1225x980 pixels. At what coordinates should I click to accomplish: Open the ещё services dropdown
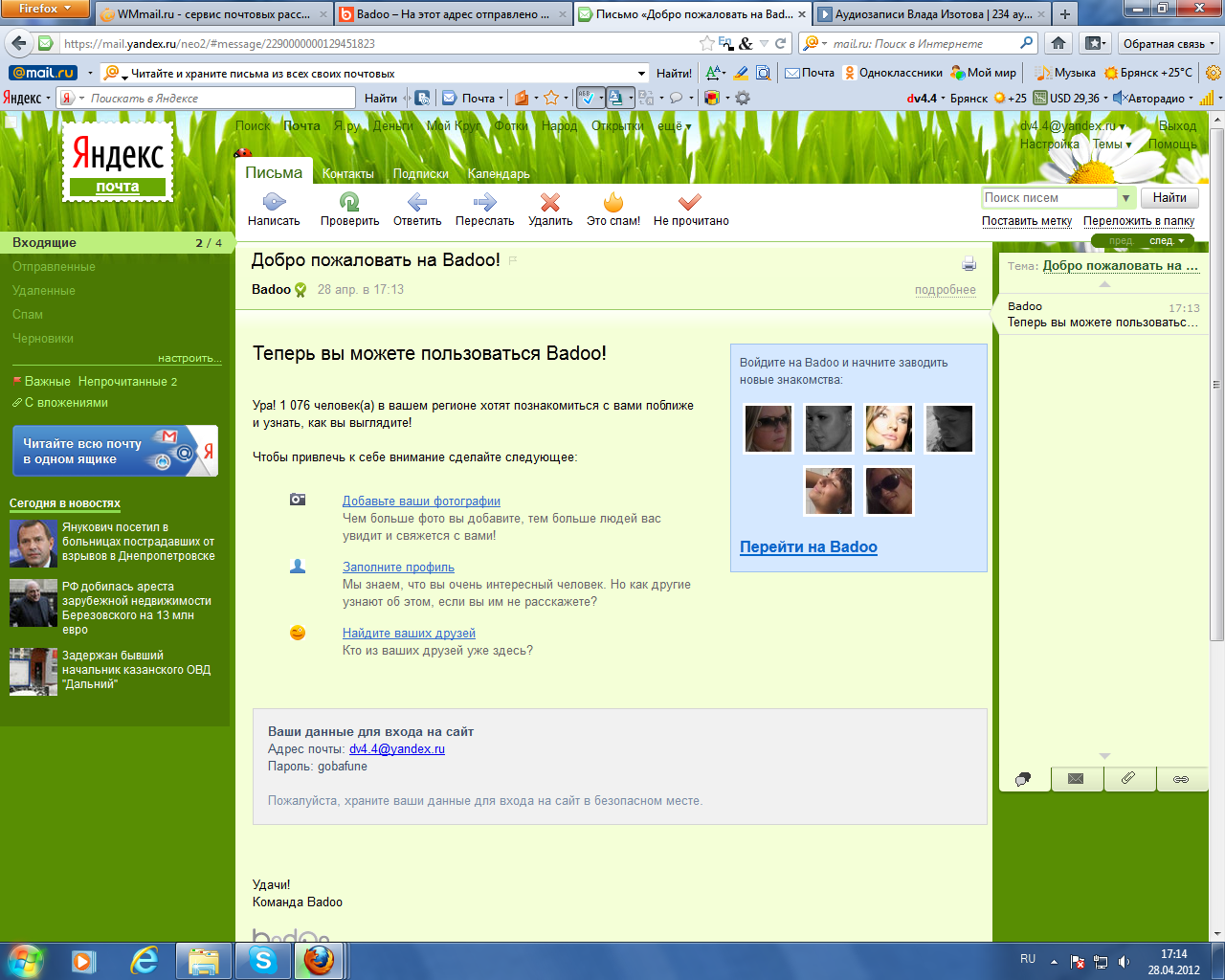(674, 126)
